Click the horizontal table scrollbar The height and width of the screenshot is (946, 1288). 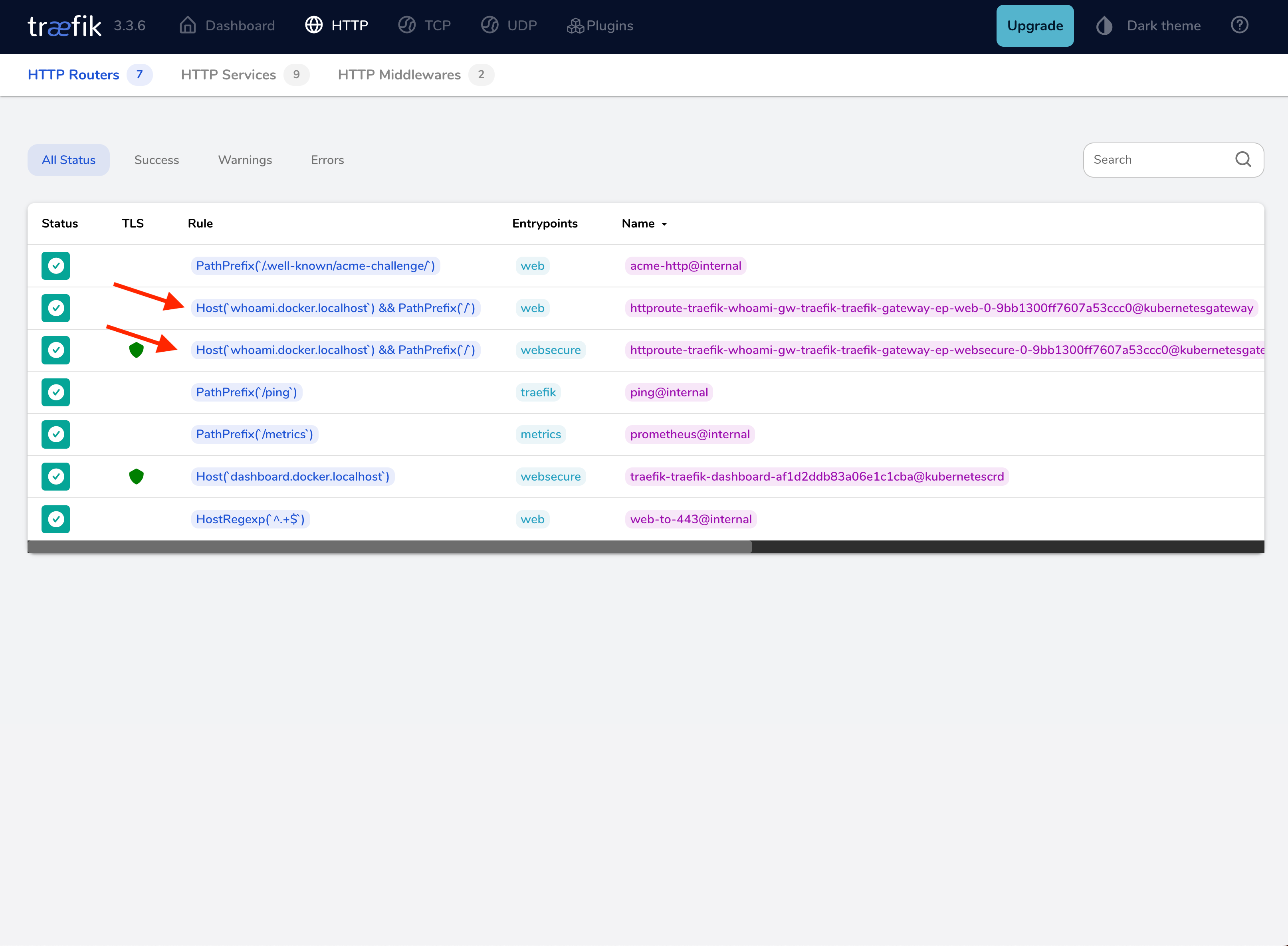pos(389,547)
